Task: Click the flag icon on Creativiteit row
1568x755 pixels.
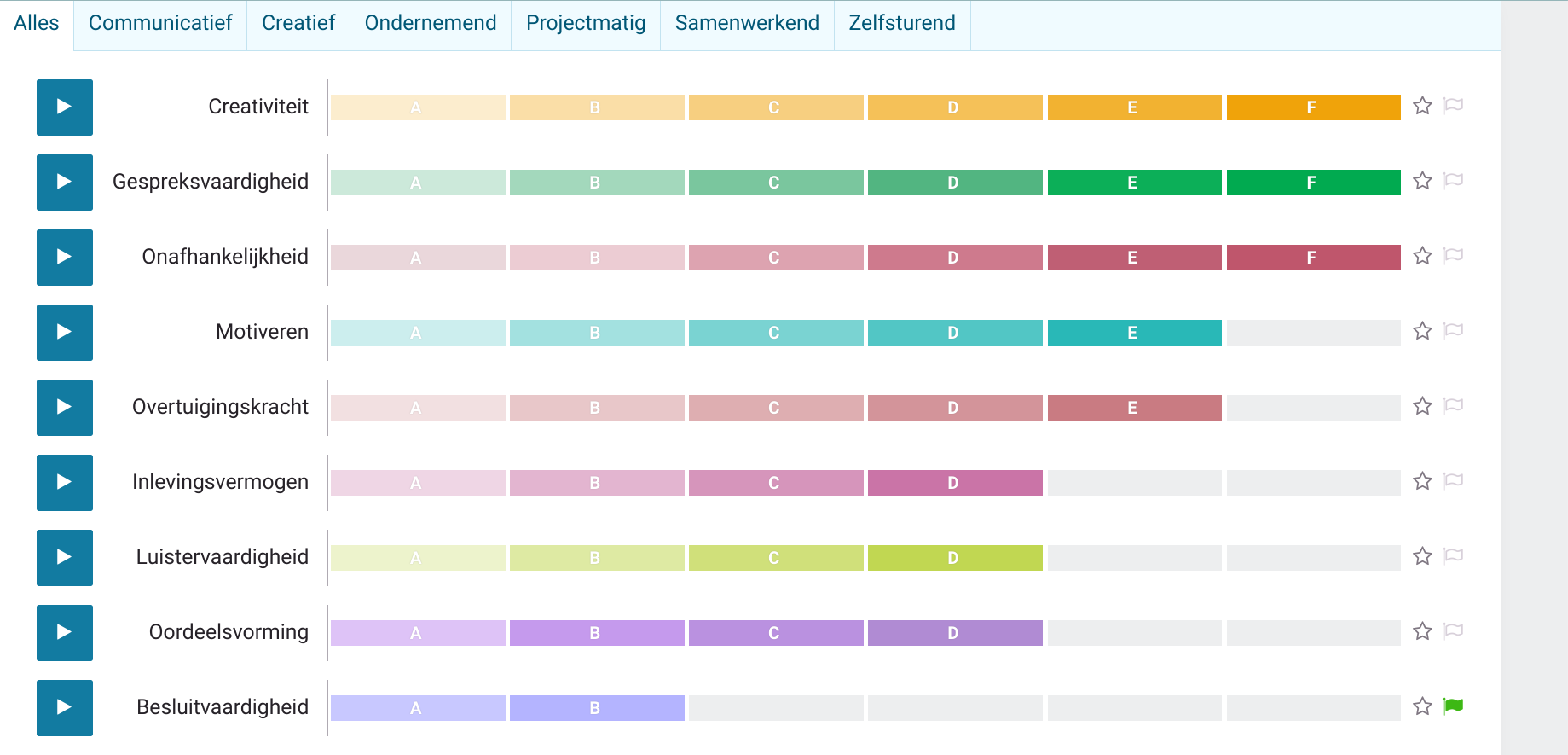Action: pos(1453,106)
